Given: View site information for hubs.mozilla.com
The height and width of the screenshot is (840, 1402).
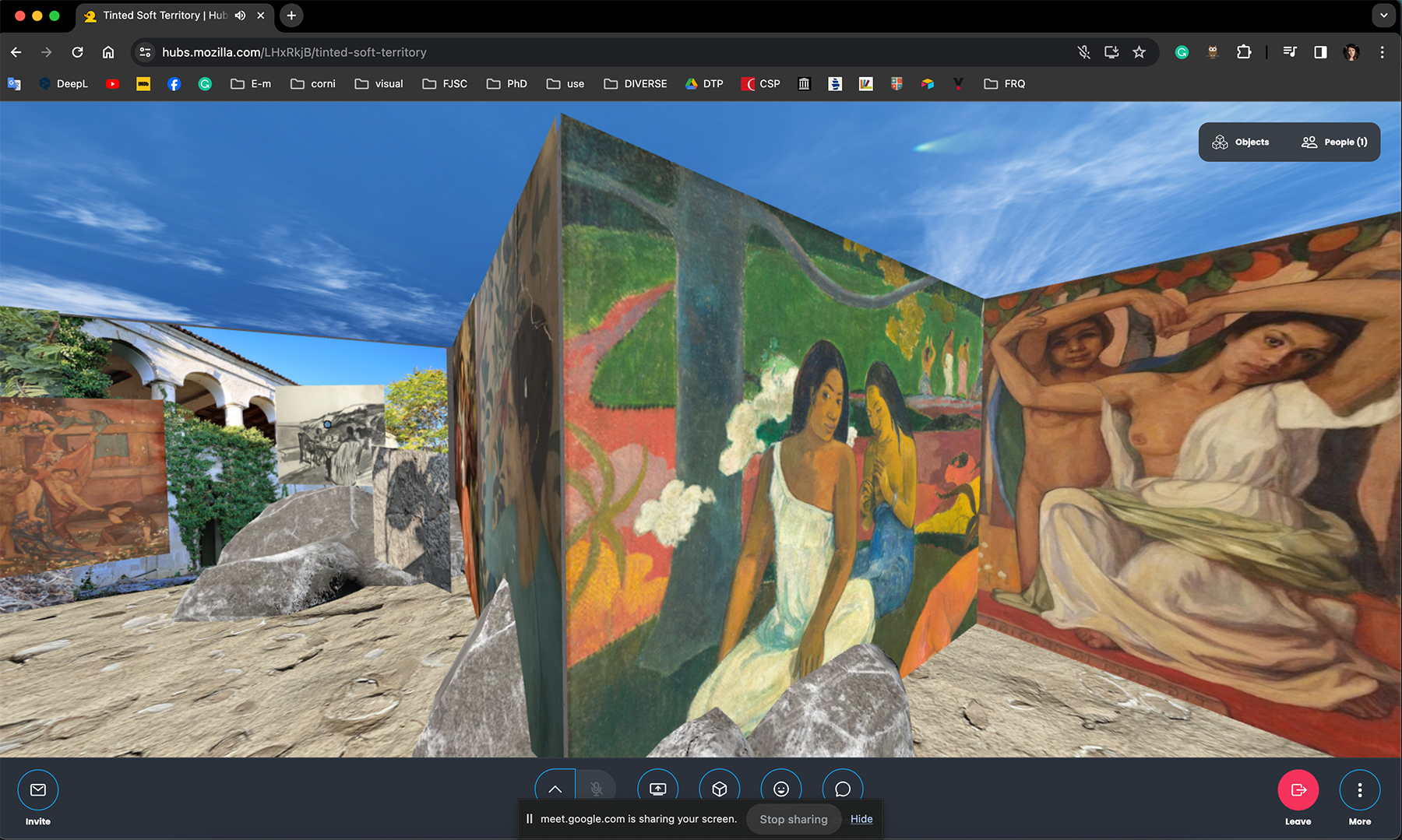Looking at the screenshot, I should (x=145, y=52).
